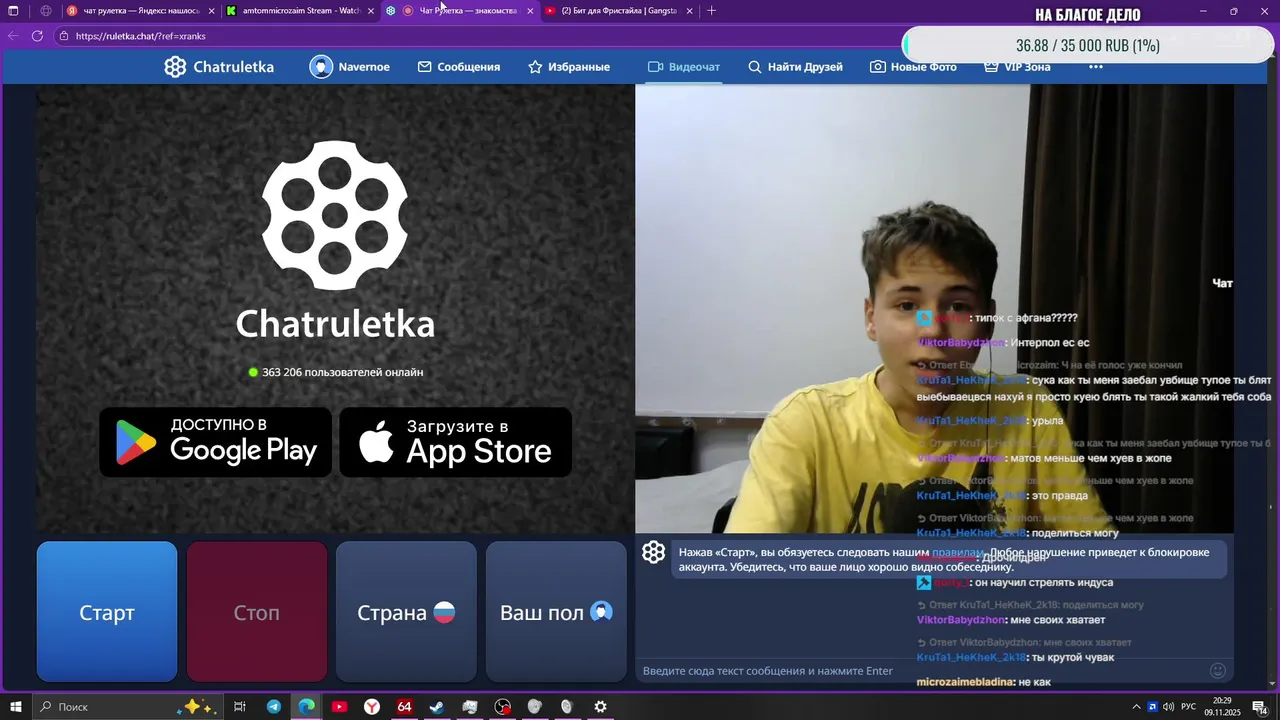Image resolution: width=1280 pixels, height=720 pixels.
Task: Click the large revolver cylinder logo
Action: click(335, 215)
